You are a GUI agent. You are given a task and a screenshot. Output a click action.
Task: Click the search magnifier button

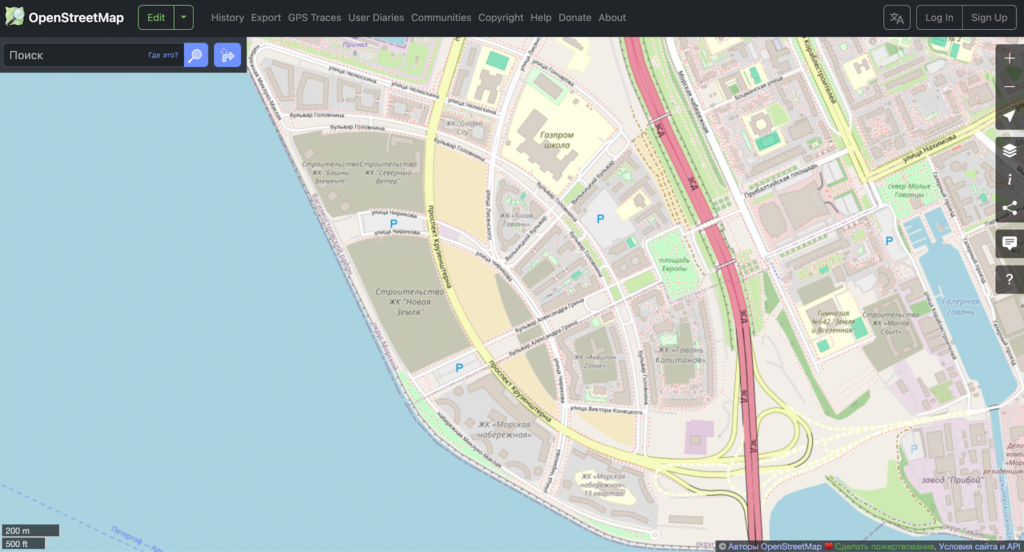[196, 55]
